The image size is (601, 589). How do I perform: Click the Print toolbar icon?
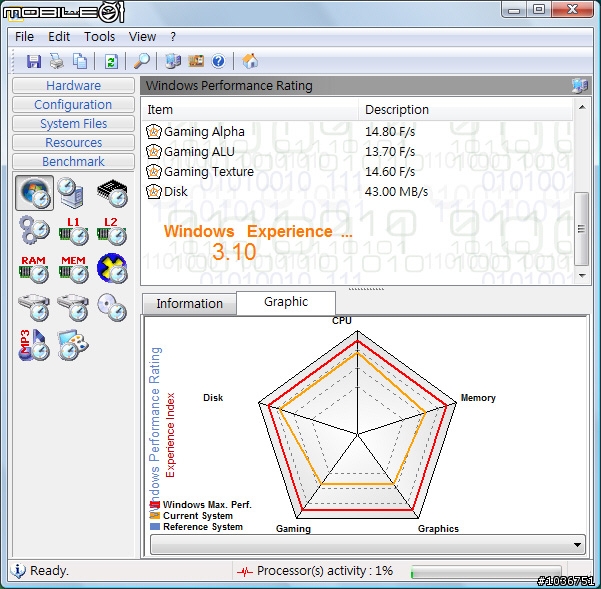57,61
